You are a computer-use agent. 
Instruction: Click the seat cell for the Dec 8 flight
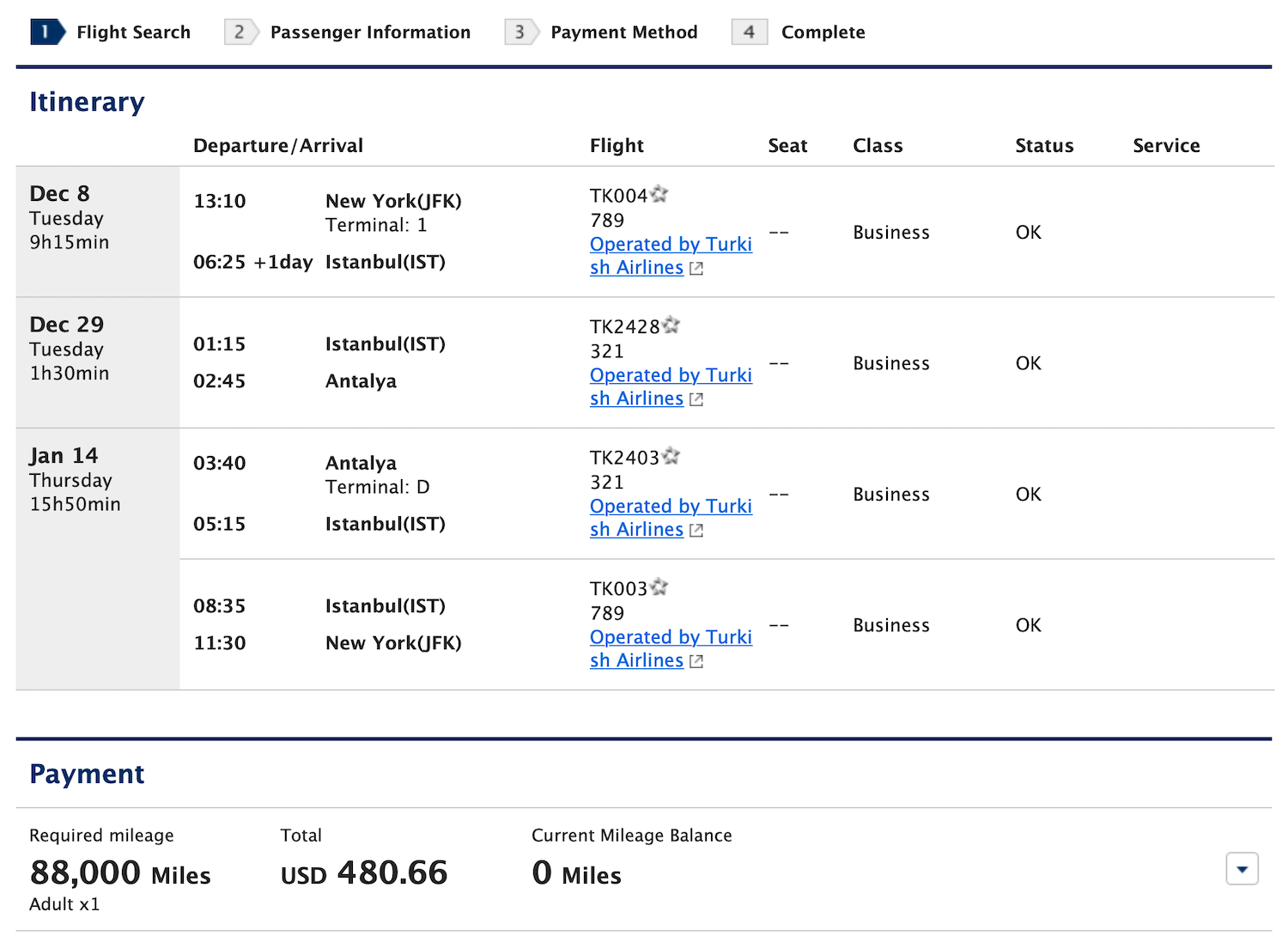(x=779, y=232)
